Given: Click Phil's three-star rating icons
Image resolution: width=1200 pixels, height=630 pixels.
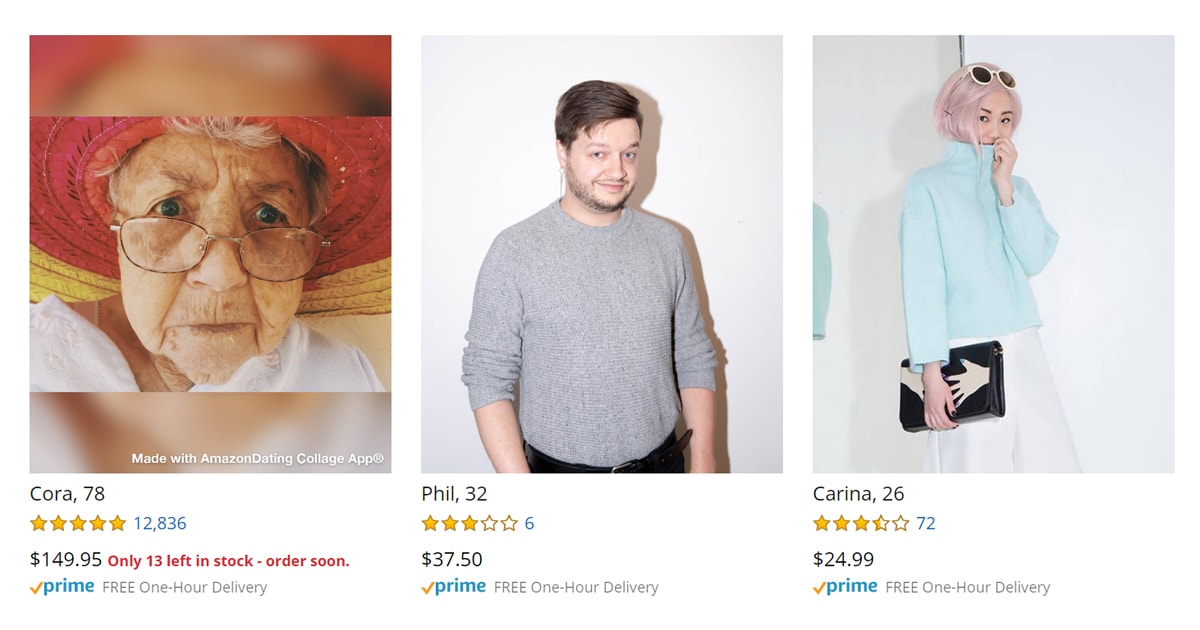Looking at the screenshot, I should pos(469,523).
